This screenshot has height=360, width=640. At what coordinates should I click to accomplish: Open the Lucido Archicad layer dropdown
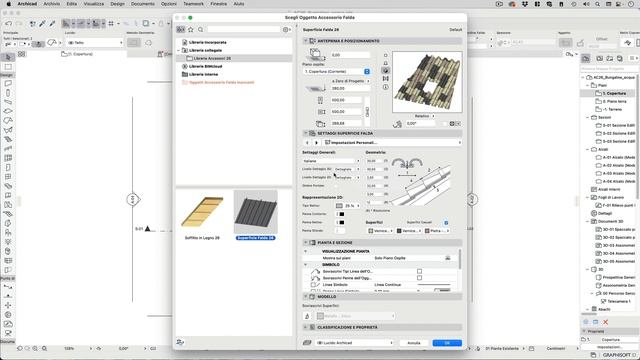tap(354, 343)
